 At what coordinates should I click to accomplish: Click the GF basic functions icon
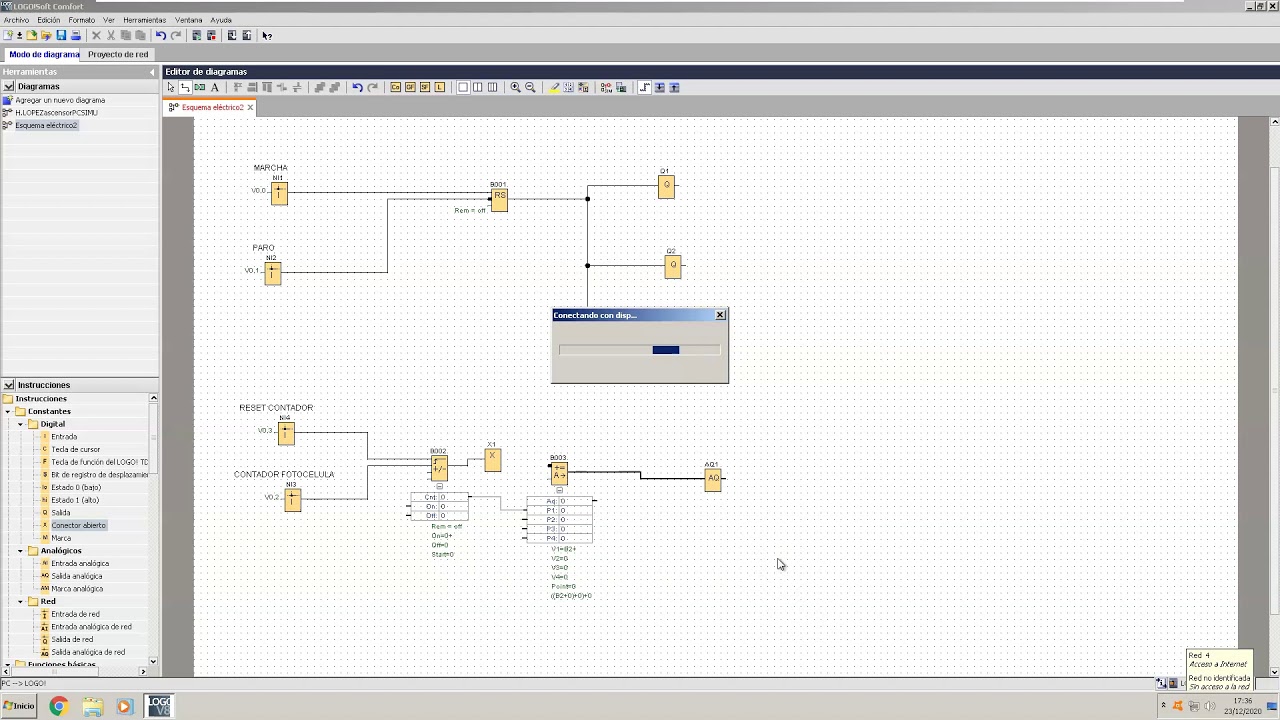[410, 87]
